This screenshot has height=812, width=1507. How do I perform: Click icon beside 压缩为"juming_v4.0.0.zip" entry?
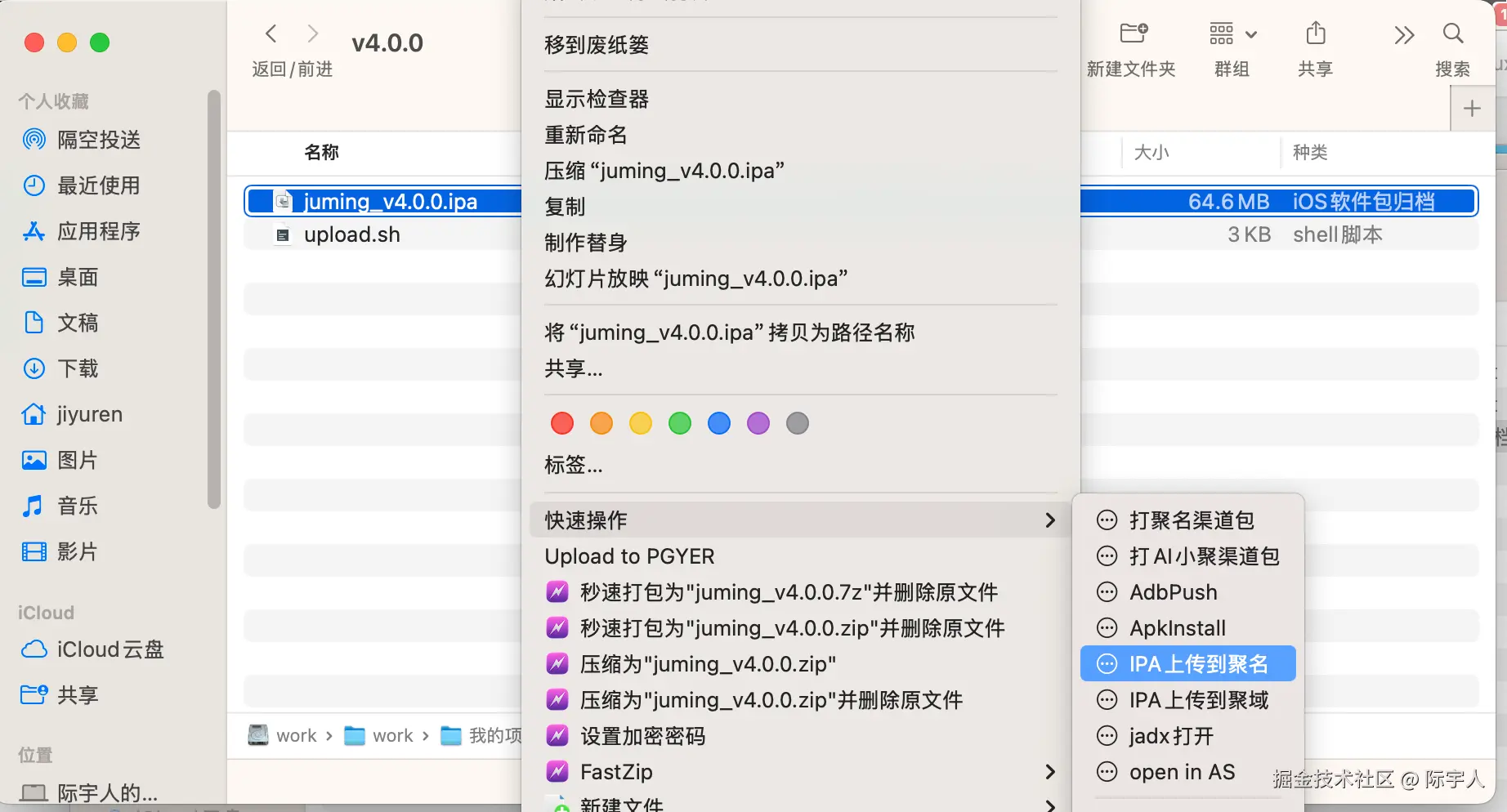[x=557, y=664]
